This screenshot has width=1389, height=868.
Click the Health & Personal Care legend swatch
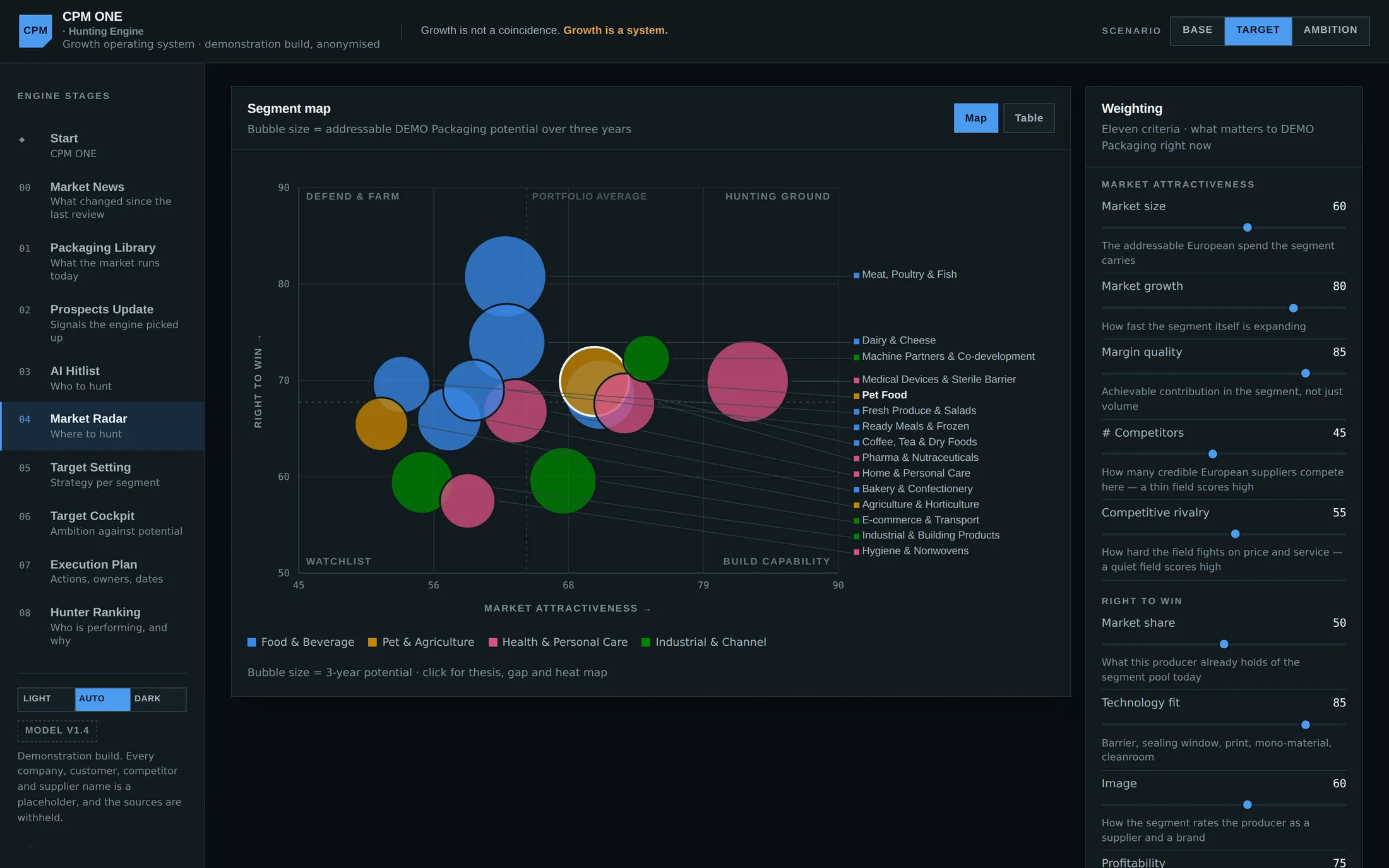[493, 642]
